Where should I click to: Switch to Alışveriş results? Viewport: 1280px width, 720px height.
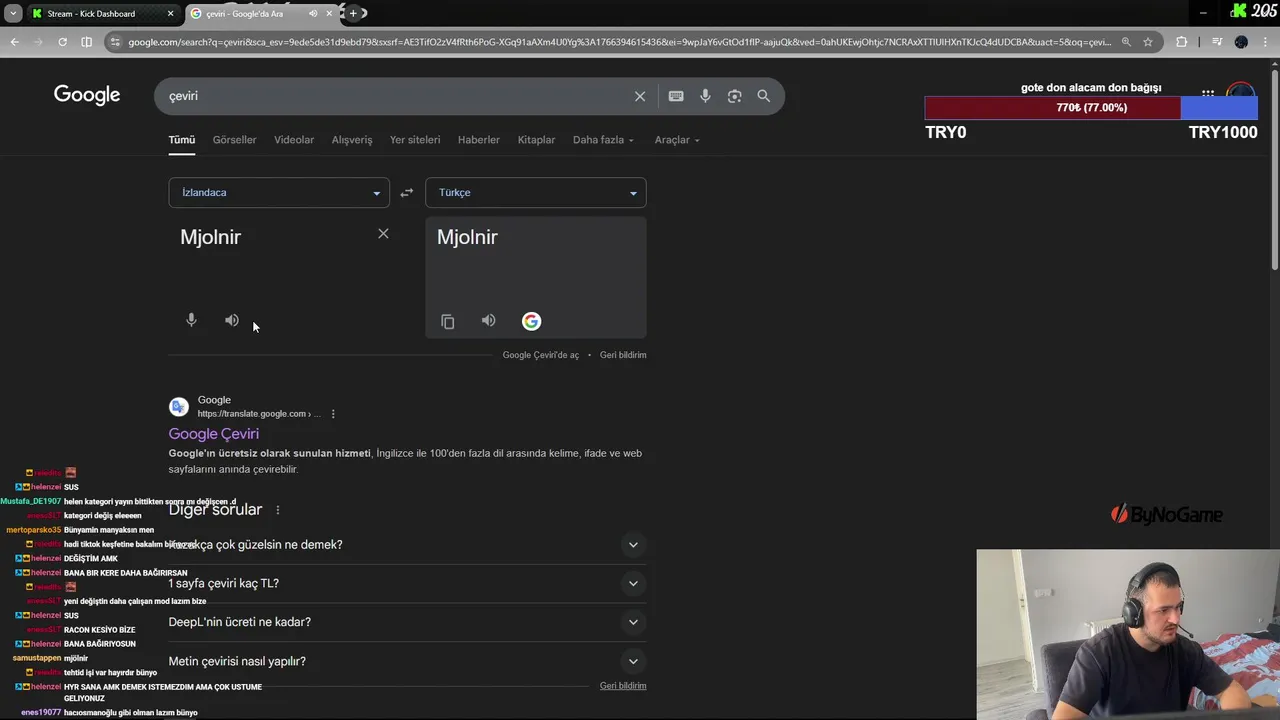352,140
